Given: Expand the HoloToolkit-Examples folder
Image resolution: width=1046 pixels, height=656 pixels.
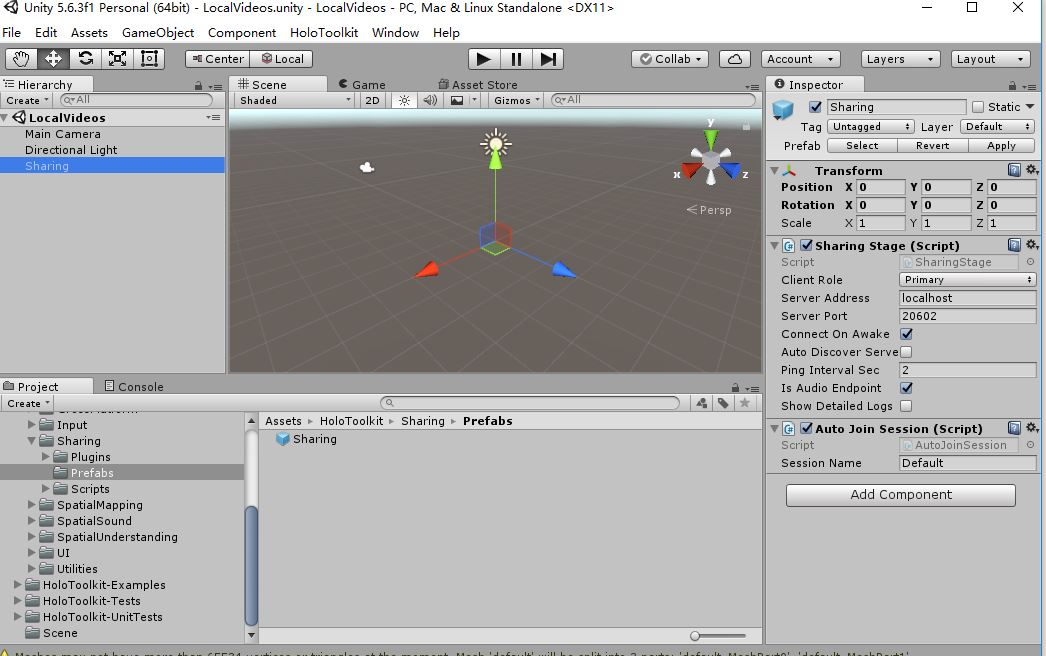Looking at the screenshot, I should 17,585.
